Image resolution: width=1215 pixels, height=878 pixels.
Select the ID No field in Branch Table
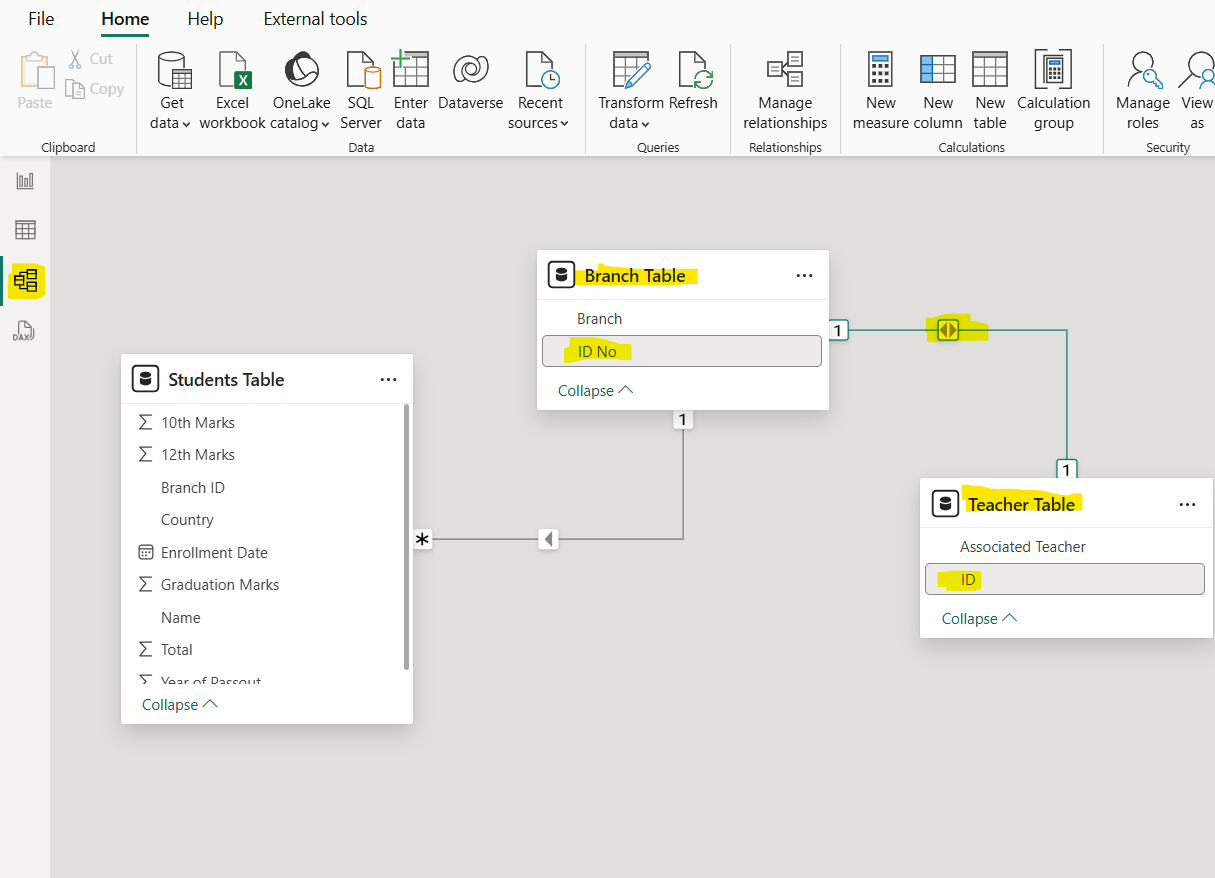[x=681, y=351]
